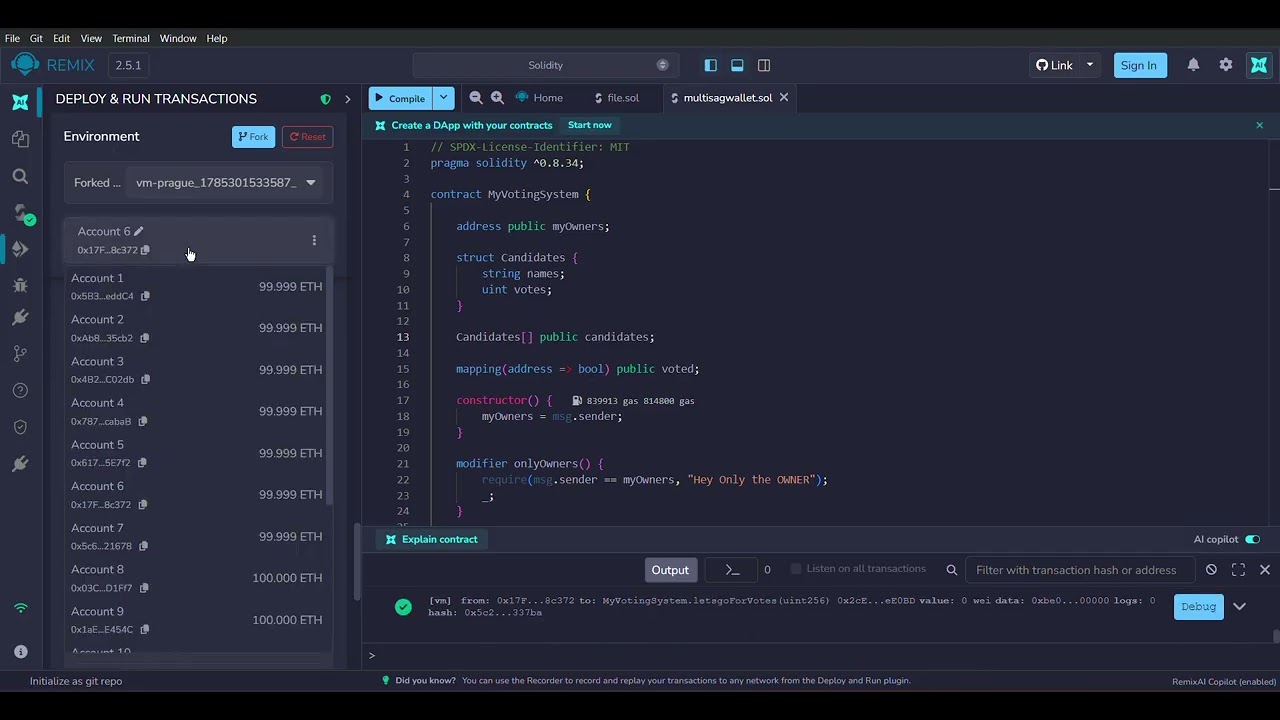The width and height of the screenshot is (1280, 720).
Task: Open Account 6 three-dot options menu
Action: point(314,240)
